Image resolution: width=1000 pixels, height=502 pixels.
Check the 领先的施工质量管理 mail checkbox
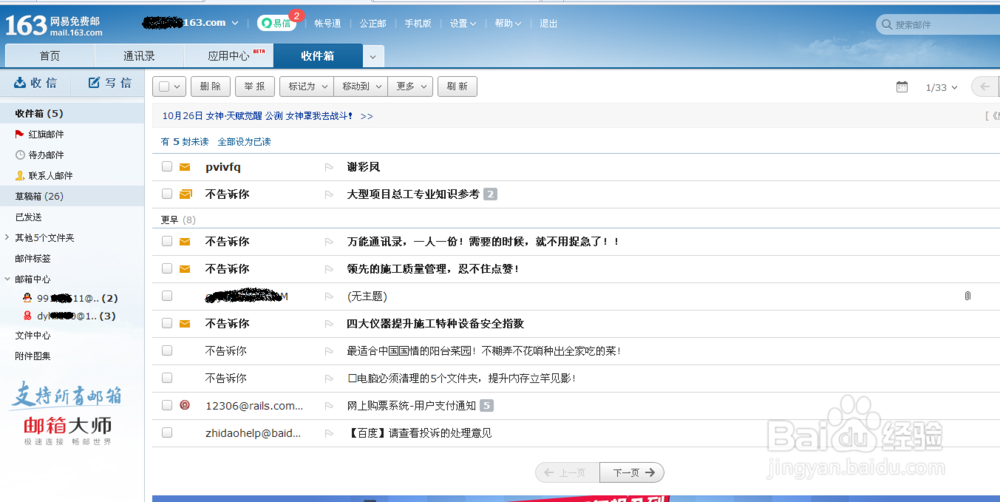click(x=167, y=269)
